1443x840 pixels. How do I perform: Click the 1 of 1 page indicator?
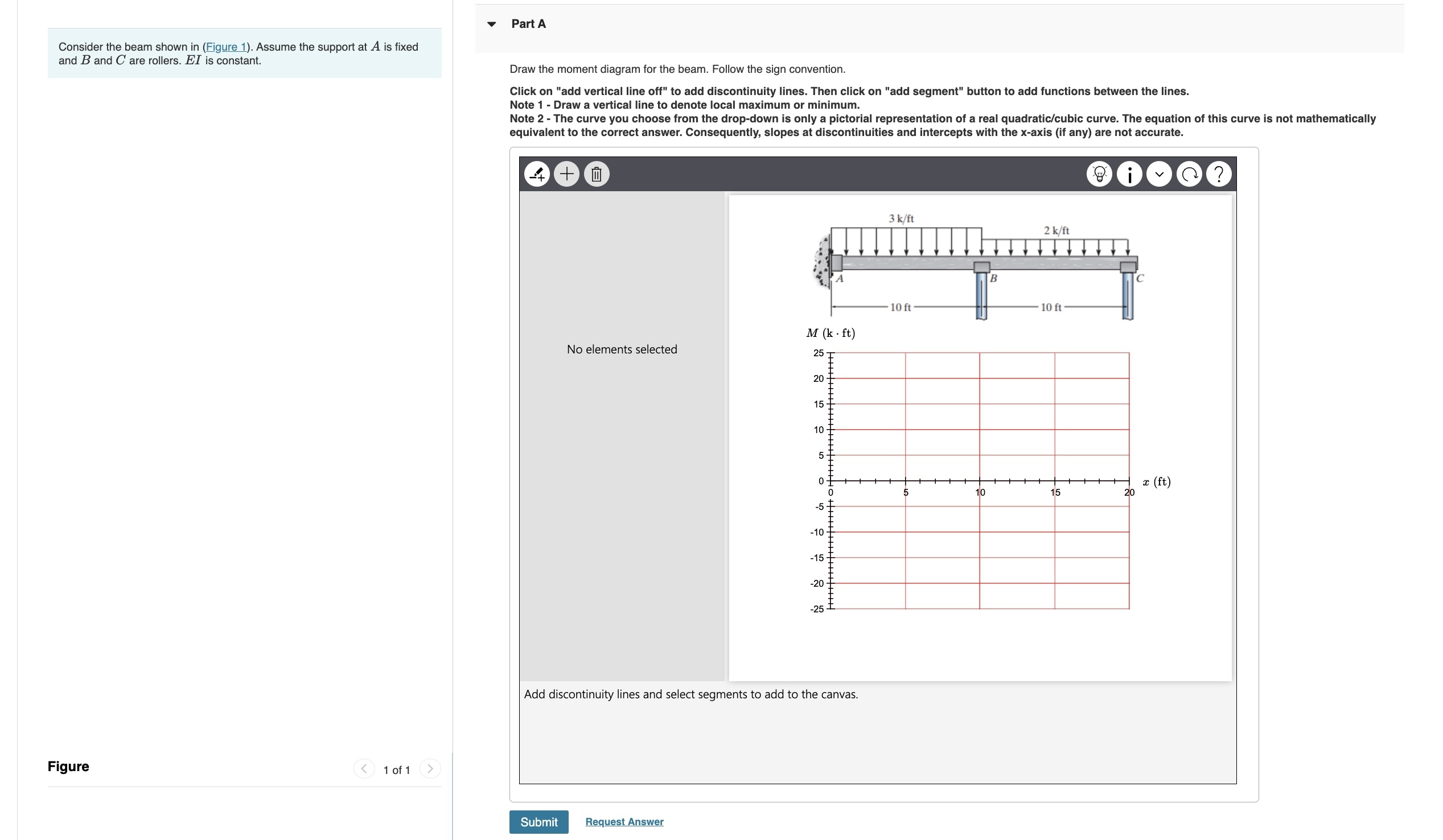click(x=396, y=769)
